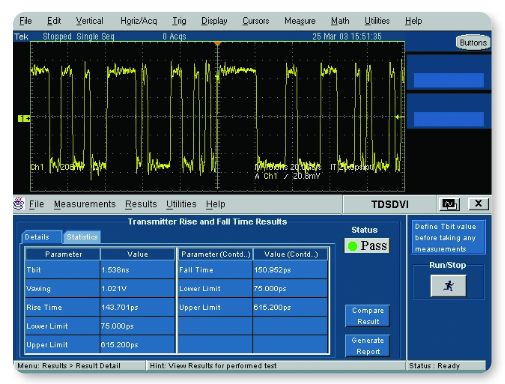Click the Parameter (Contd..) column header
The image size is (505, 384).
coord(216,254)
